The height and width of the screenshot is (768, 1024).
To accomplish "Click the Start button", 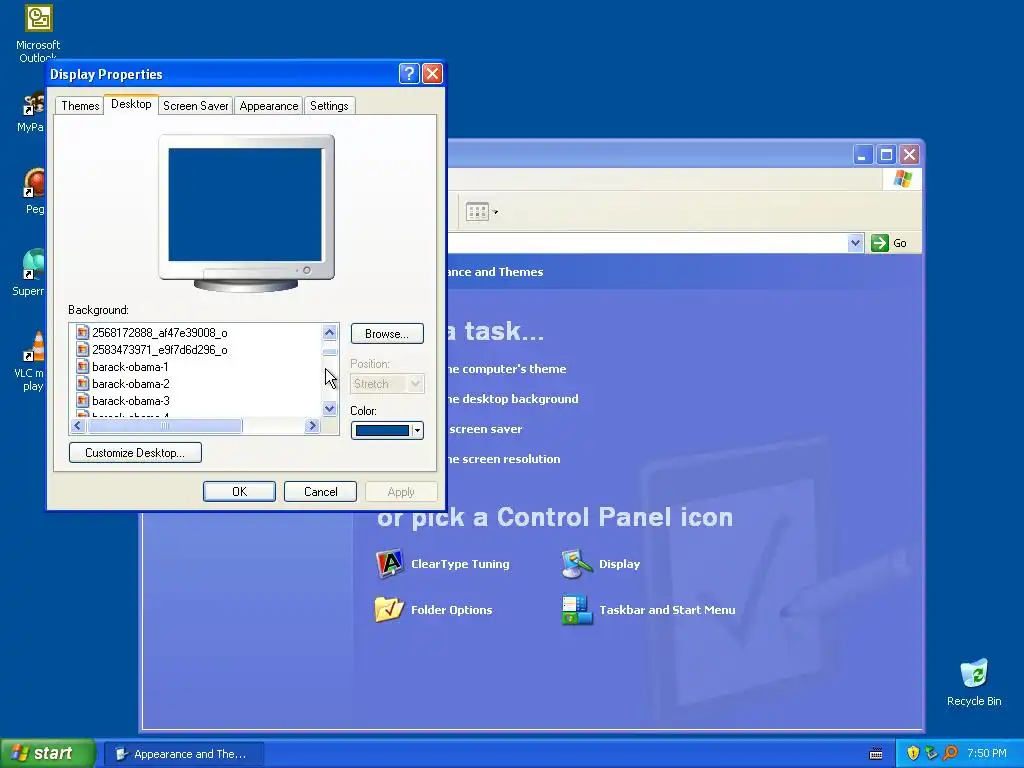I will (x=48, y=753).
